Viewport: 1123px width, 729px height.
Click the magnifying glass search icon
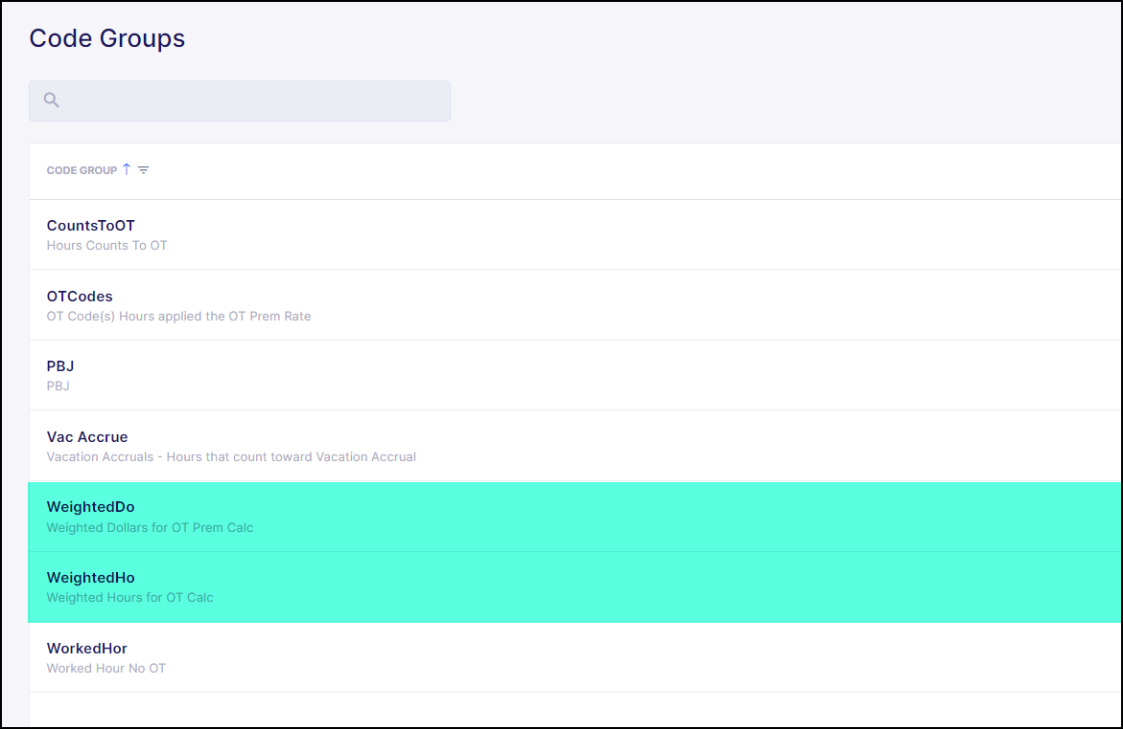coord(52,101)
